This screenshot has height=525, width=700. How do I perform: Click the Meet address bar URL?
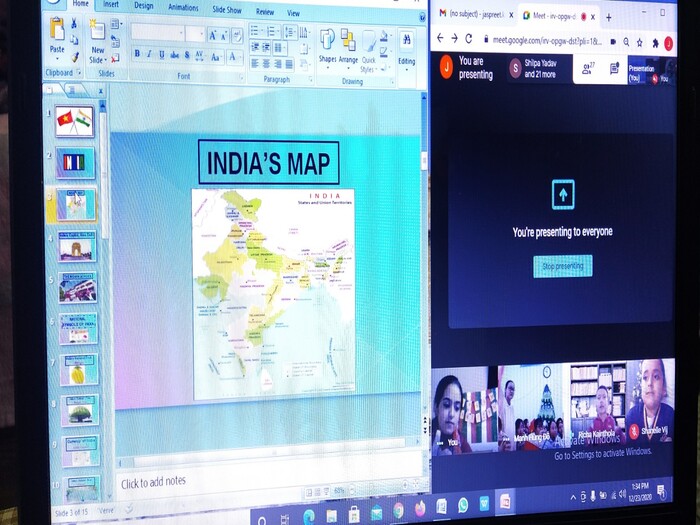click(x=547, y=41)
